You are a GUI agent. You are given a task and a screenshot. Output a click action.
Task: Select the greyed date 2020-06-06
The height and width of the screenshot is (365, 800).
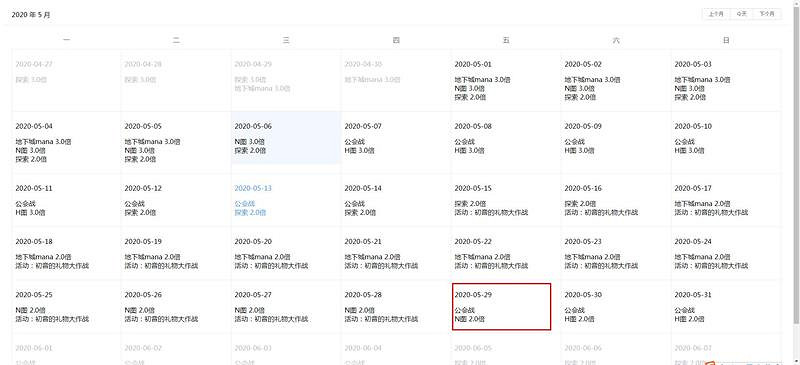583,348
